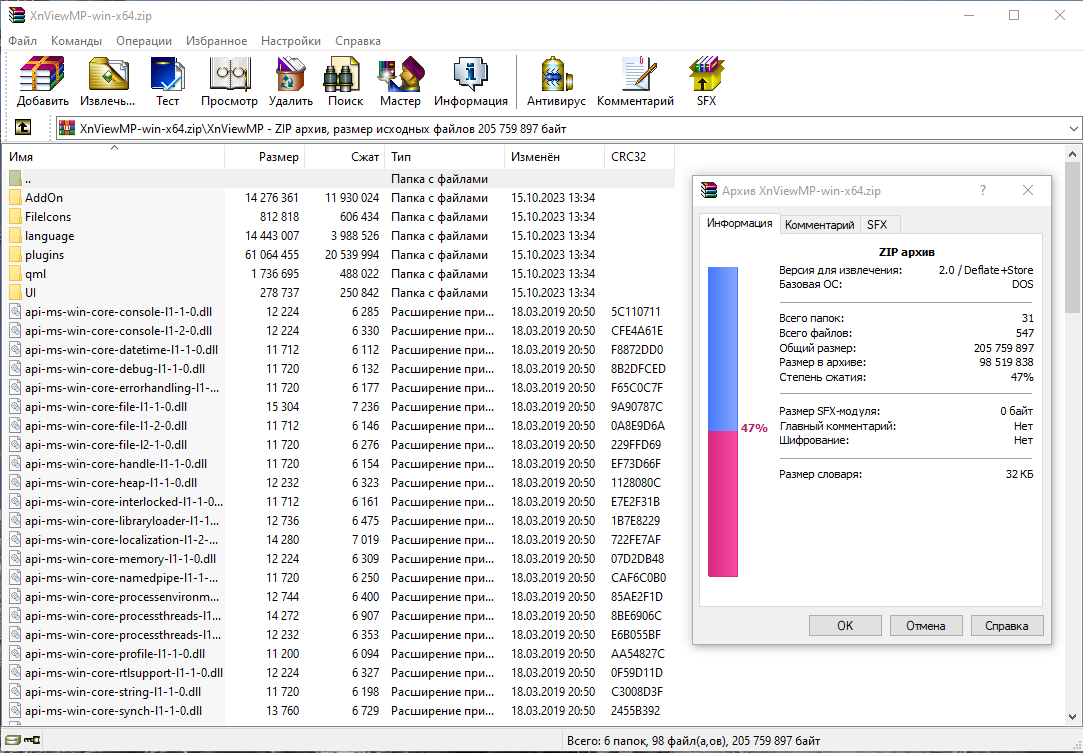Viewport: 1083px width, 753px height.
Task: Open the Комментарий toolbar tool
Action: point(638,74)
